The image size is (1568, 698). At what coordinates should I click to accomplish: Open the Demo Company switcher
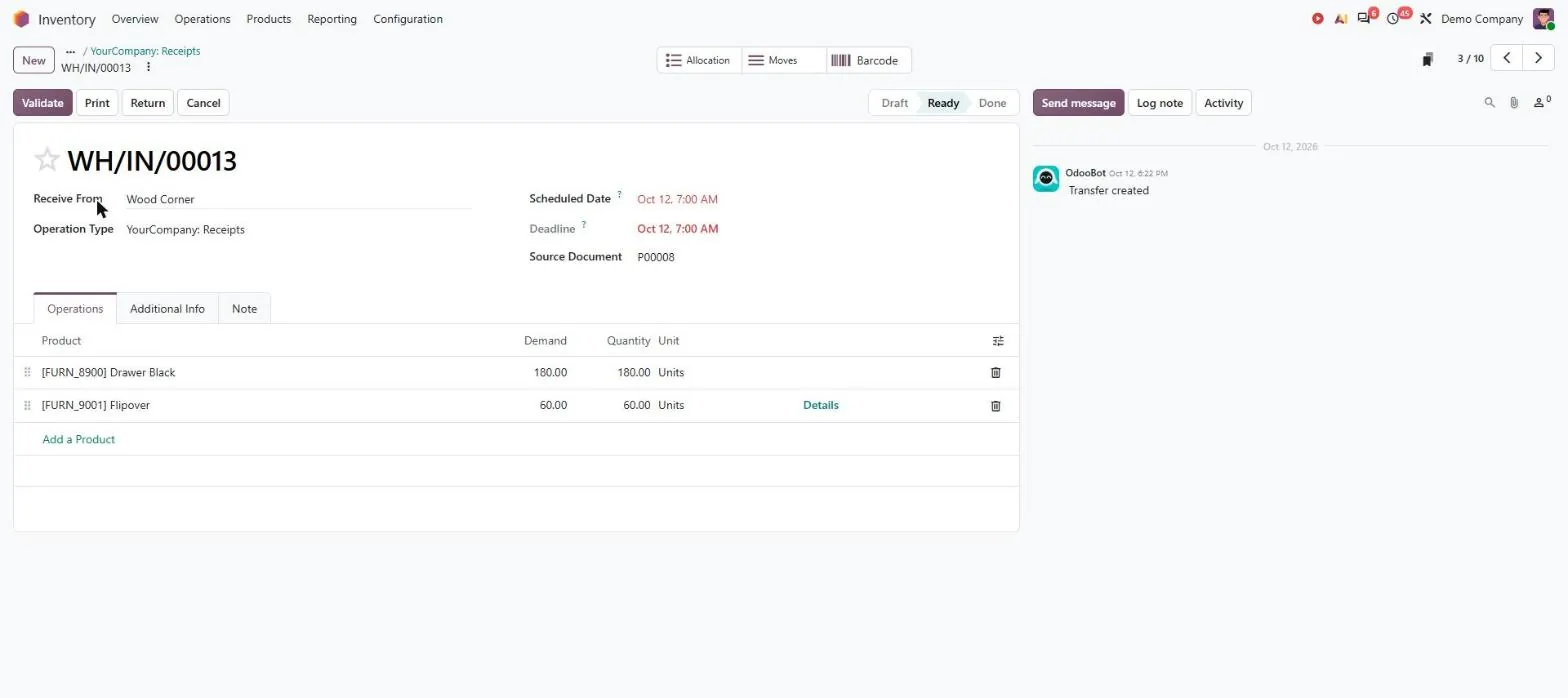click(x=1482, y=19)
